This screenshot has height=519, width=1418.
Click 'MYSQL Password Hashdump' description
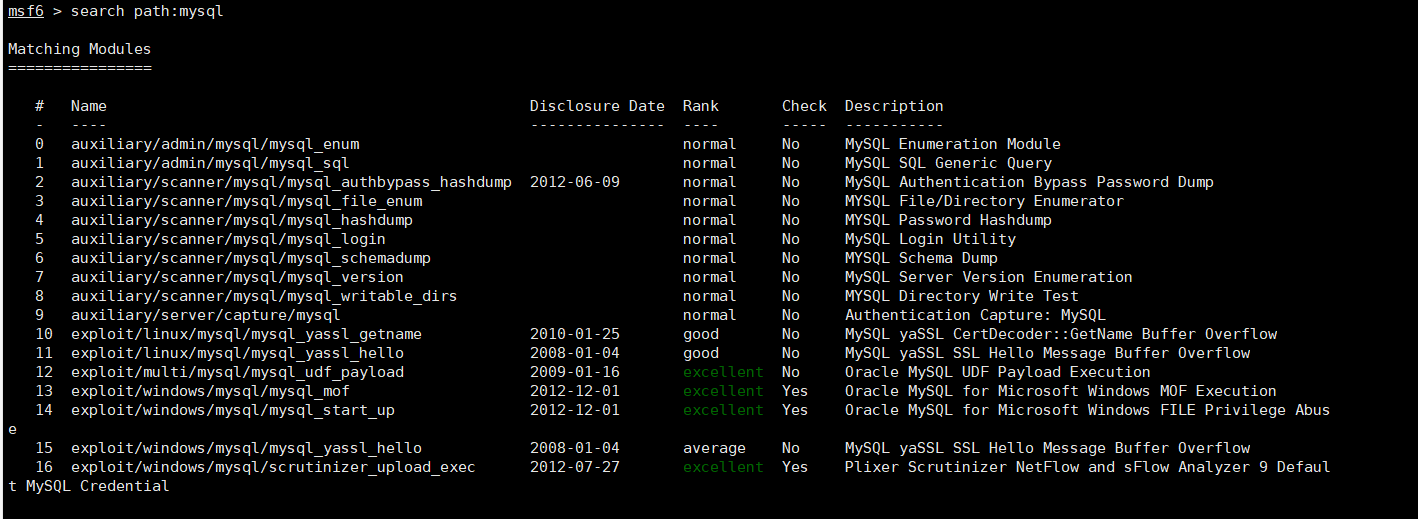pyautogui.click(x=948, y=220)
